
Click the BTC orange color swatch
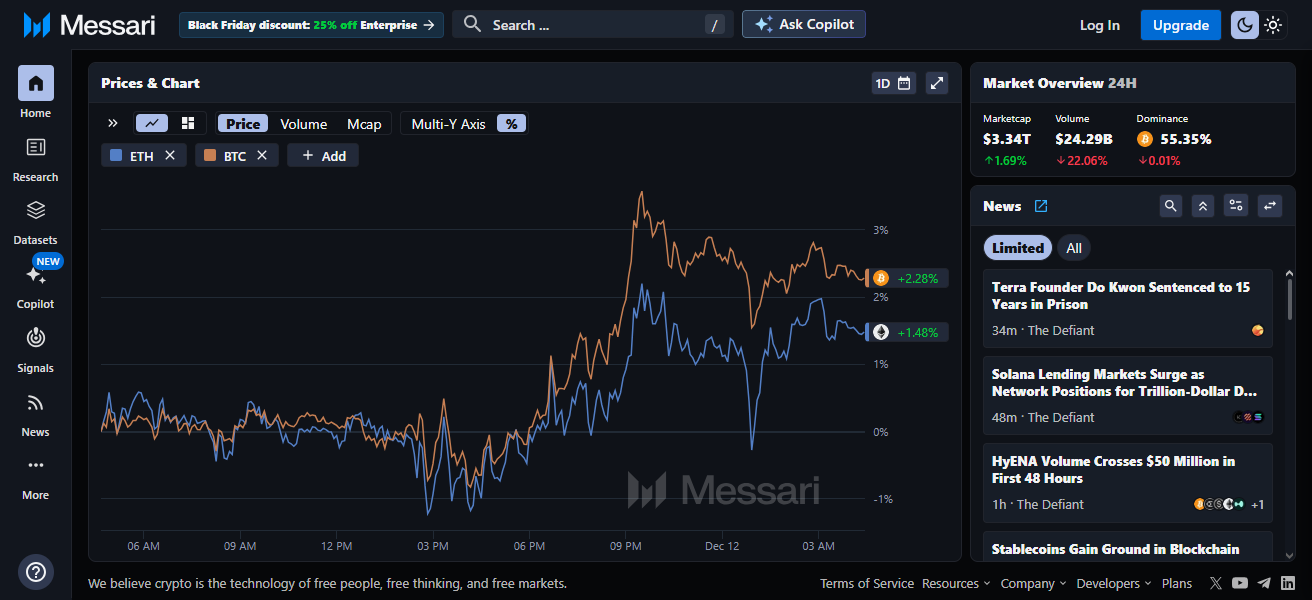pyautogui.click(x=210, y=156)
